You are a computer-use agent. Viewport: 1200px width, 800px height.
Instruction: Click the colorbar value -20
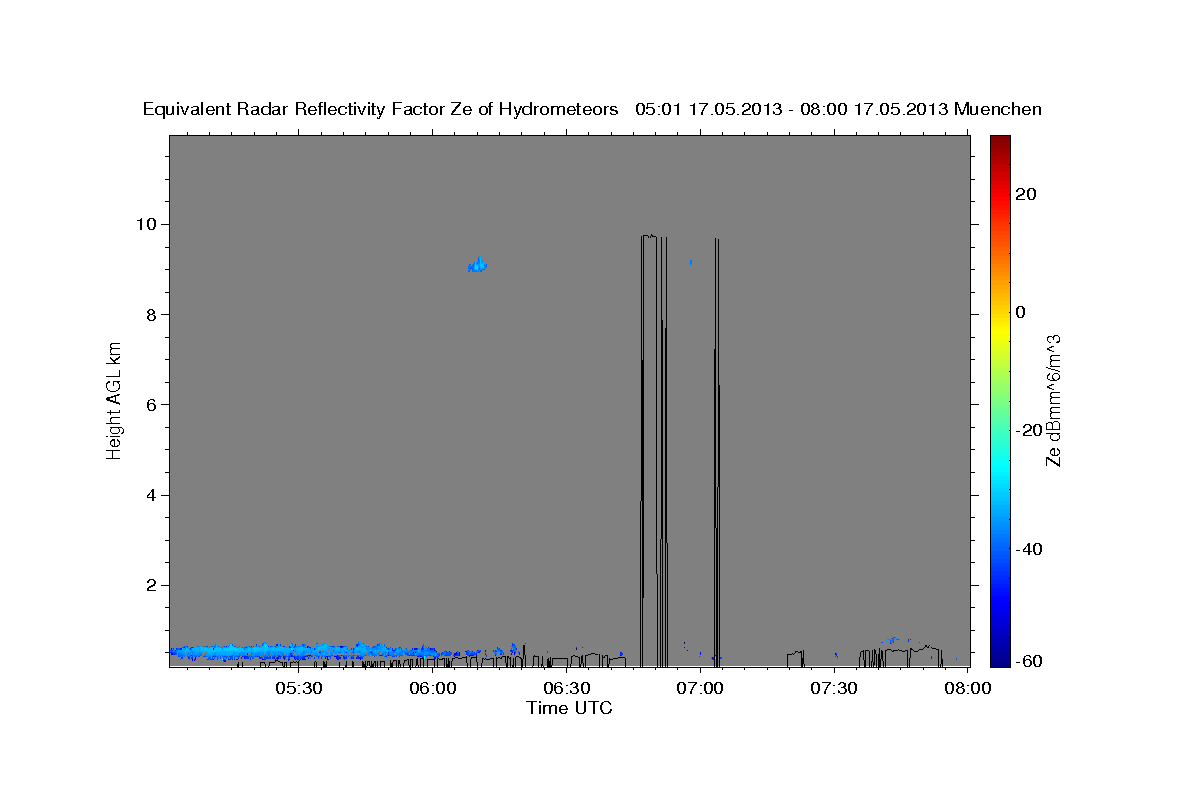click(1028, 430)
